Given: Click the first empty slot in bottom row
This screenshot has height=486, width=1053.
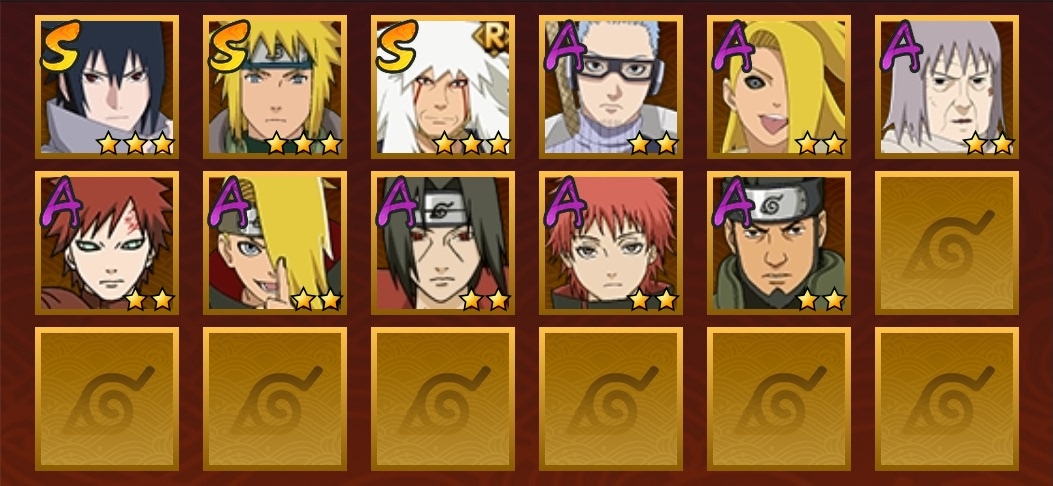Looking at the screenshot, I should click(107, 399).
